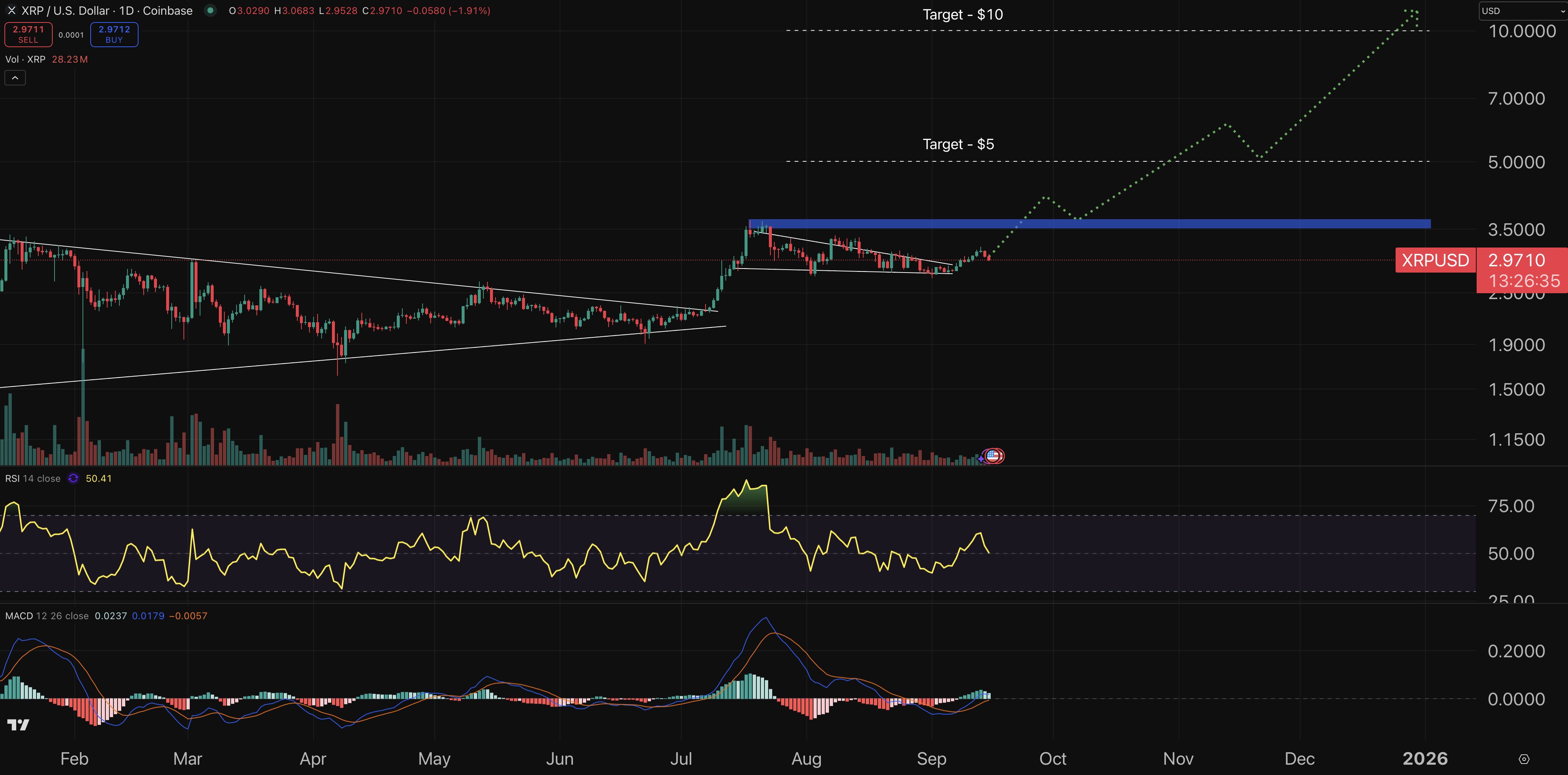Select the MACD 12 26 close indicator title
1568x775 pixels.
47,616
